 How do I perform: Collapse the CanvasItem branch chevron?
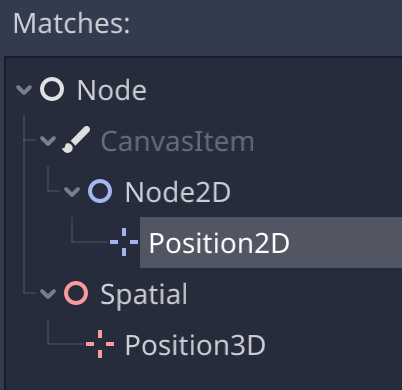(48, 141)
